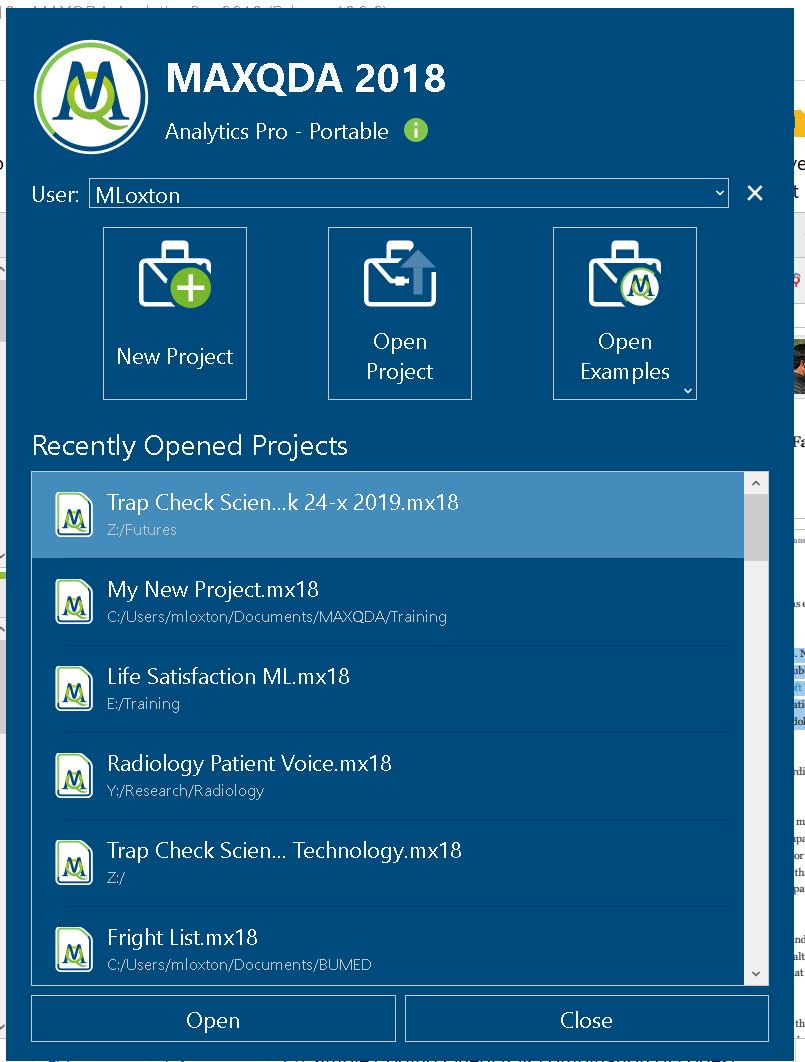Click path C:/Users/mloxton/Documents/MAXQDA/Training
Image resolution: width=805 pixels, height=1062 pixels.
pyautogui.click(x=277, y=616)
